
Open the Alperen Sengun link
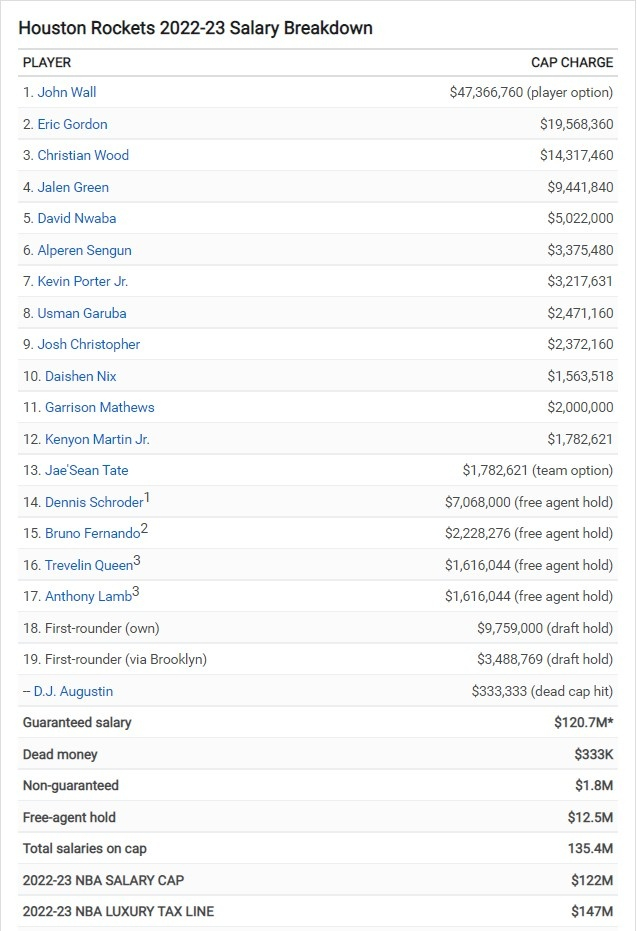click(x=84, y=250)
